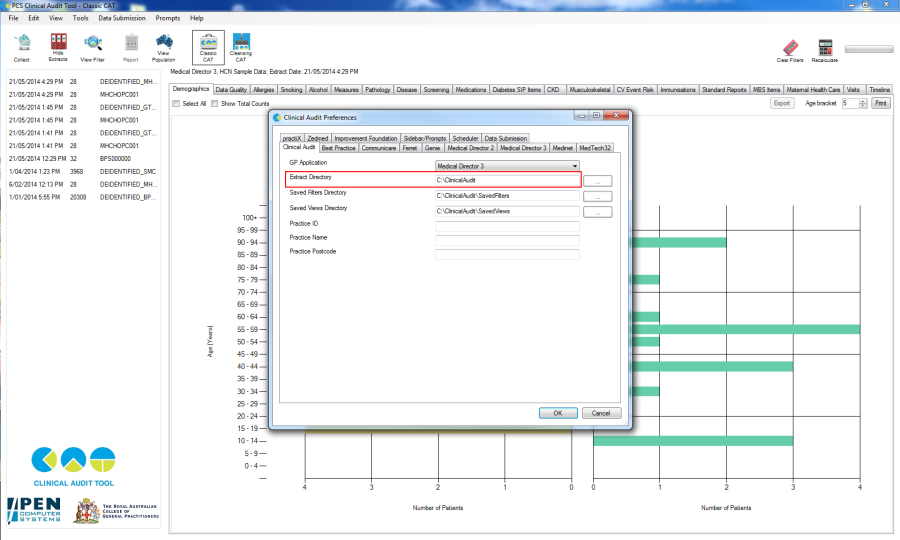Open the CV Event Risk tab
The image size is (900, 540).
click(635, 90)
